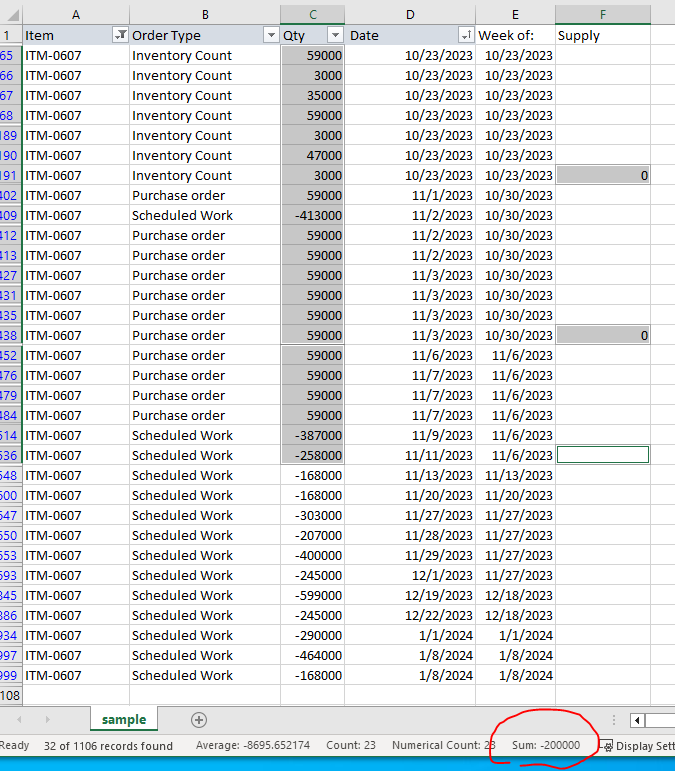Click the three-dot tab bar resize handle
Screen dimensions: 675x771
pyautogui.click(x=614, y=720)
